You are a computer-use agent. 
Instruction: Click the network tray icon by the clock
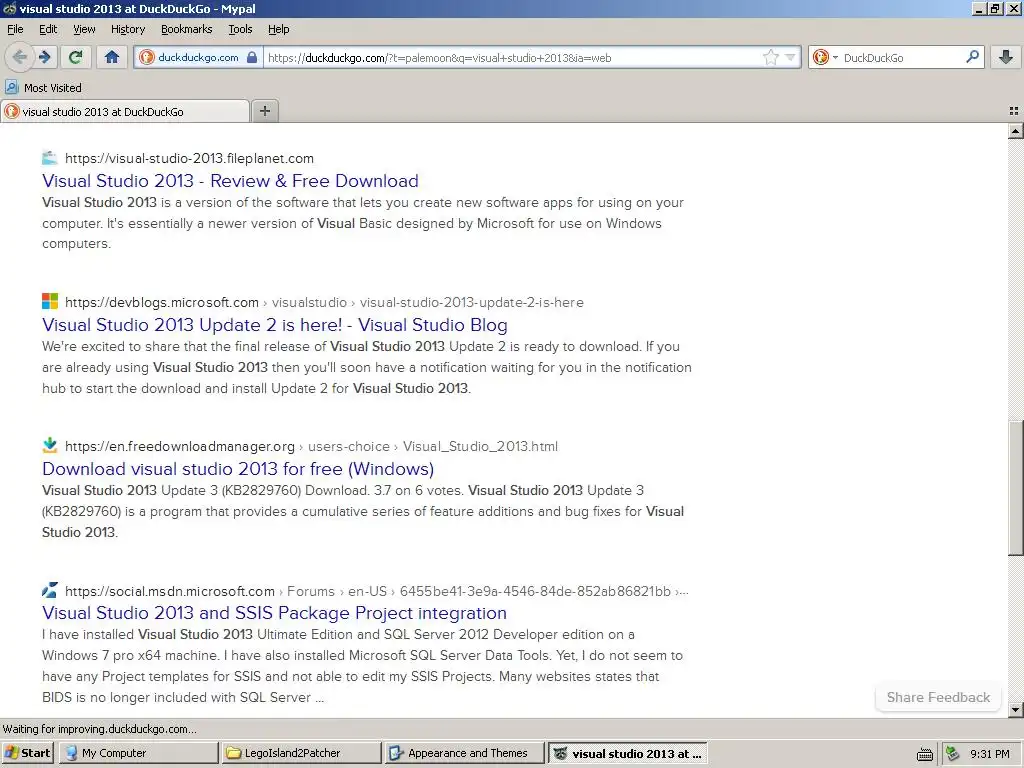[952, 754]
